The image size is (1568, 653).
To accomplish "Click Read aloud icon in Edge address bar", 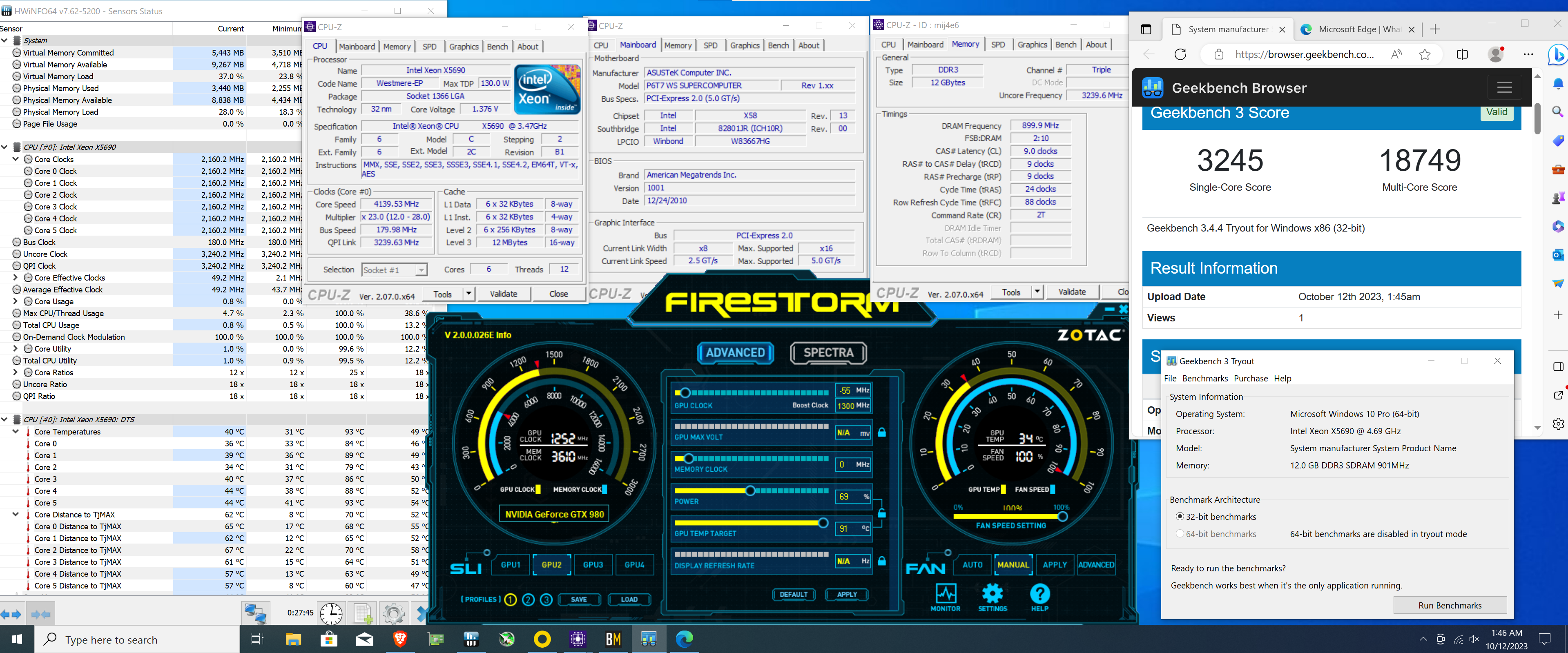I will (x=1396, y=55).
